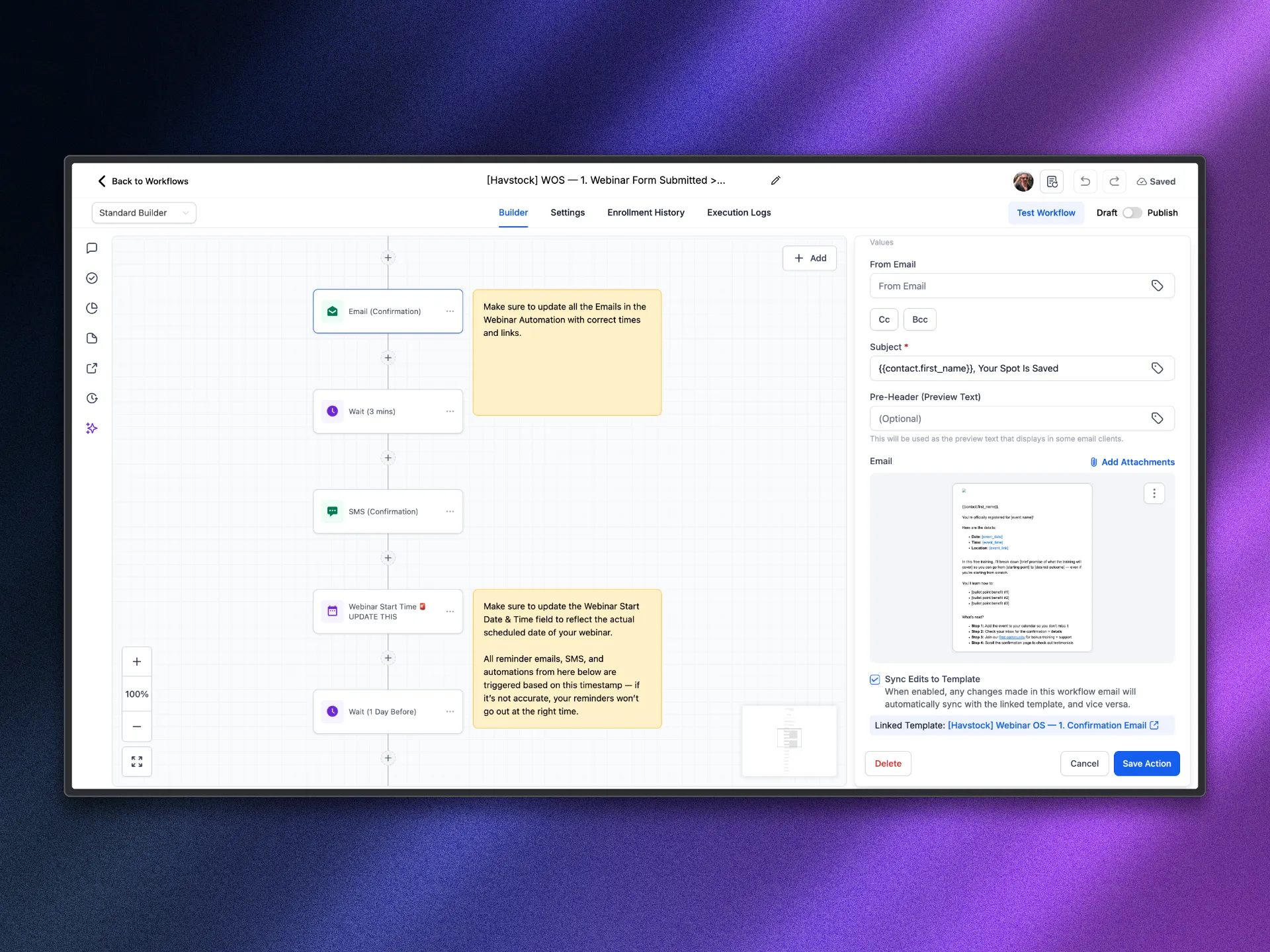Click the workflow notes icon beside avatar
The image size is (1270, 952).
coord(1052,181)
